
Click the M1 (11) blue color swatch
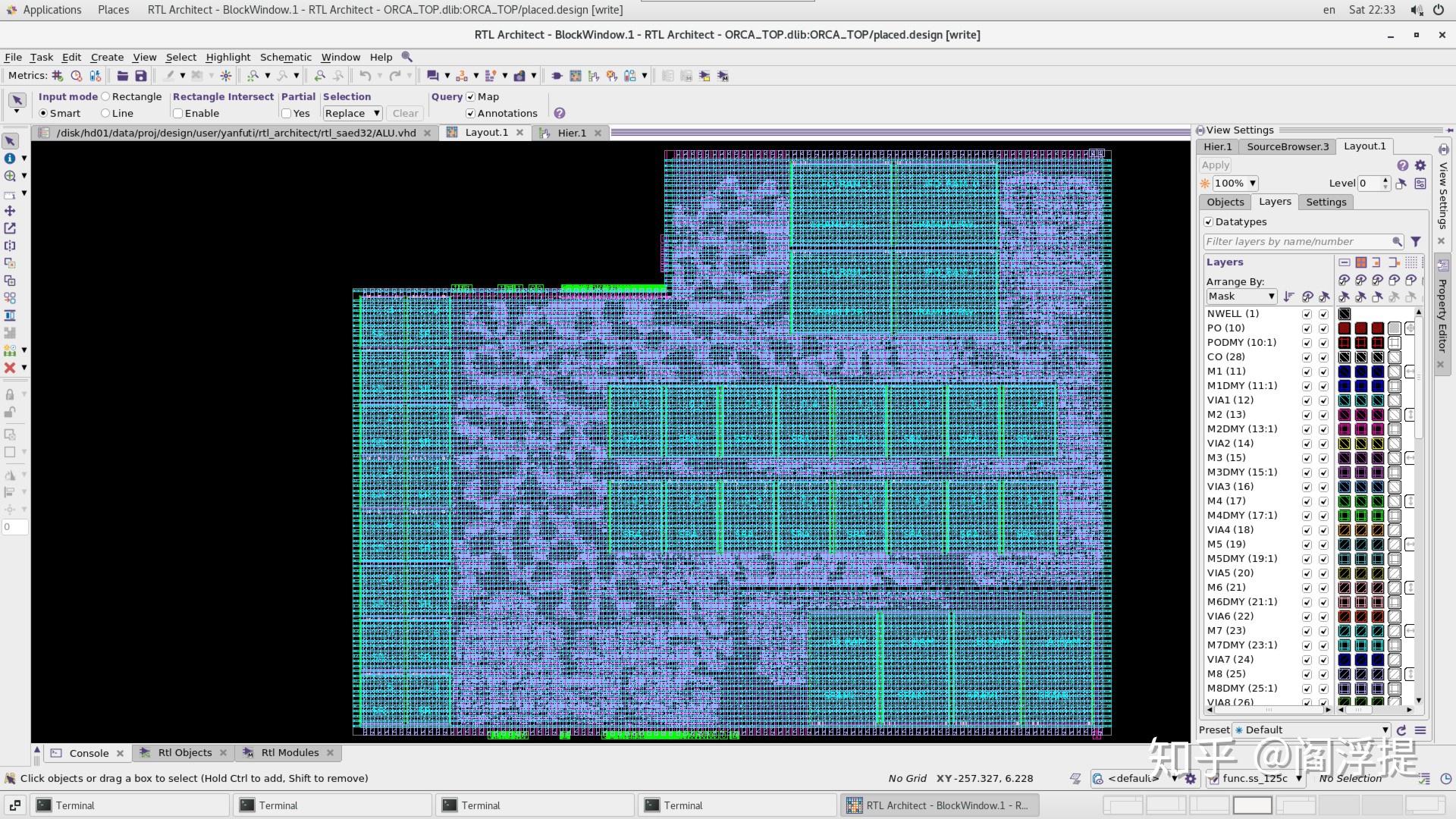[x=1345, y=372]
